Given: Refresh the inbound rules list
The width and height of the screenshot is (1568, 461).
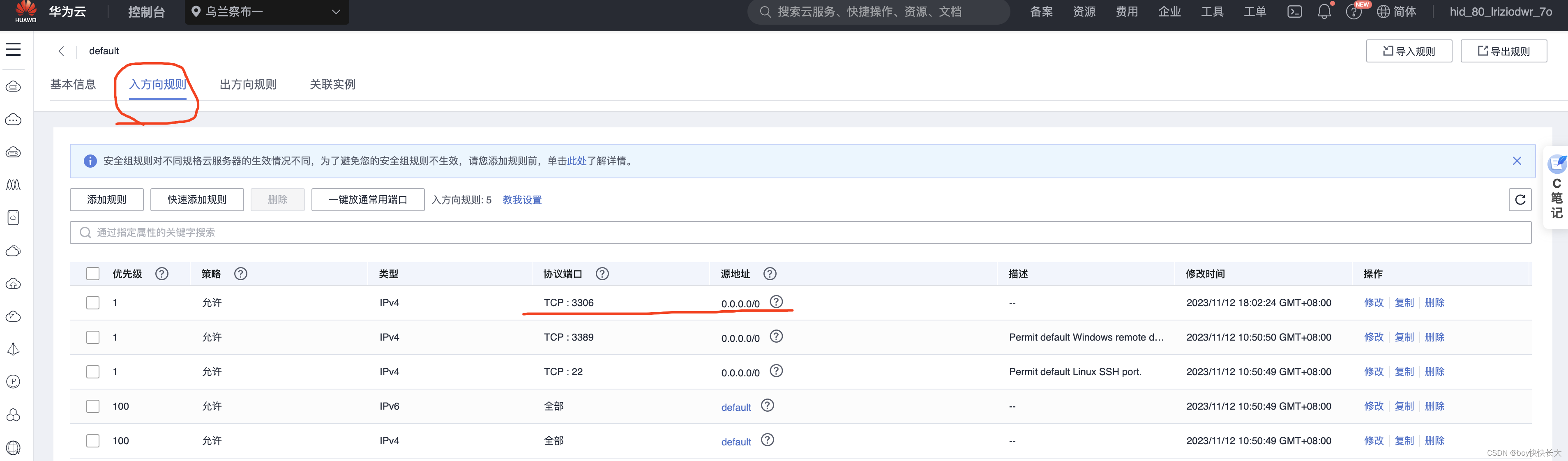Looking at the screenshot, I should click(x=1520, y=200).
